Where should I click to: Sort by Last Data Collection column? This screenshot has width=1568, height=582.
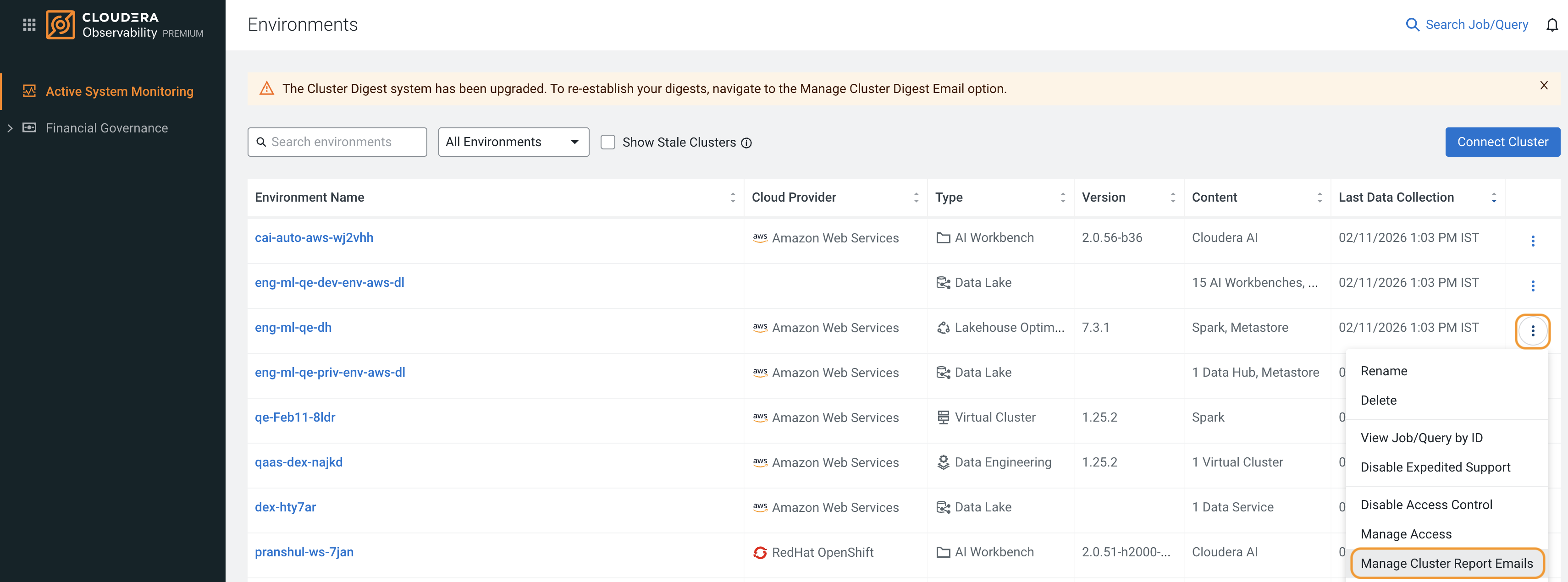1493,198
